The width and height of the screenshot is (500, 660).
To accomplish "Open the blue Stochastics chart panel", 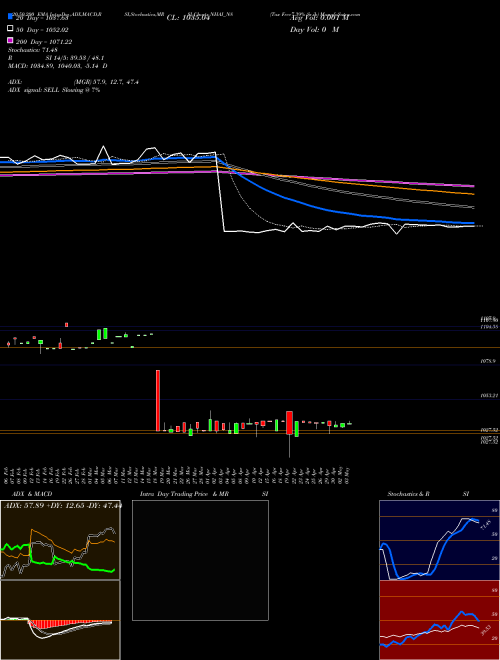I will [x=439, y=540].
